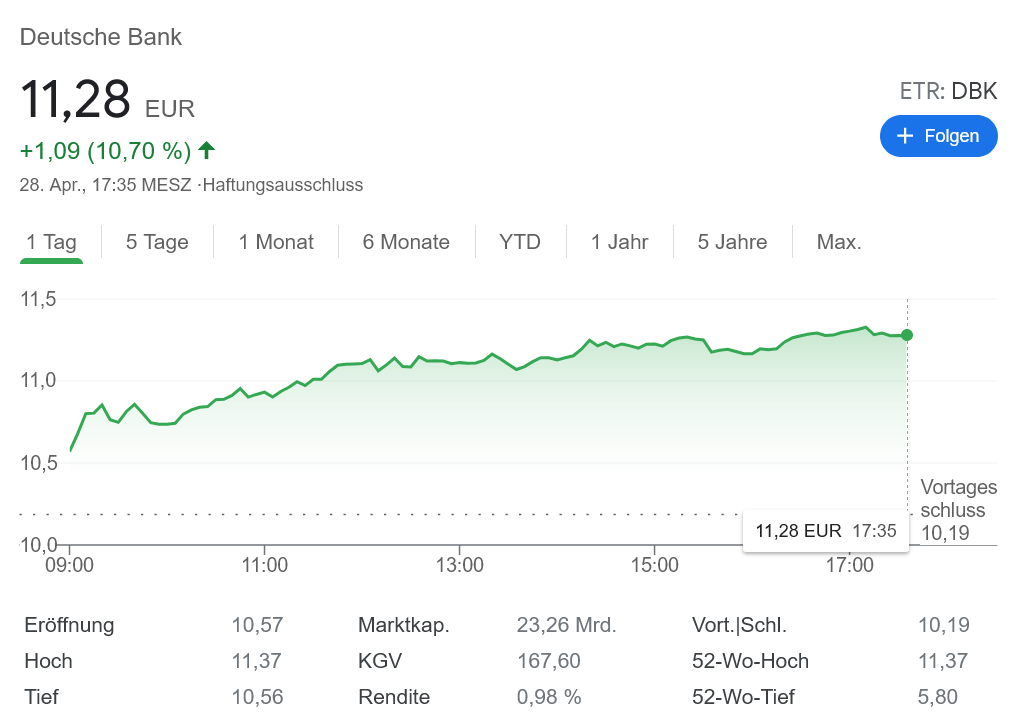Open the 5 Jahre chart view
This screenshot has width=1017, height=726.
point(733,242)
